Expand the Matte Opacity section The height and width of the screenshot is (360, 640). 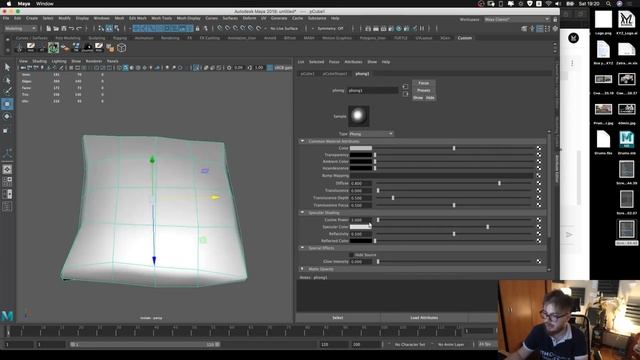point(302,269)
